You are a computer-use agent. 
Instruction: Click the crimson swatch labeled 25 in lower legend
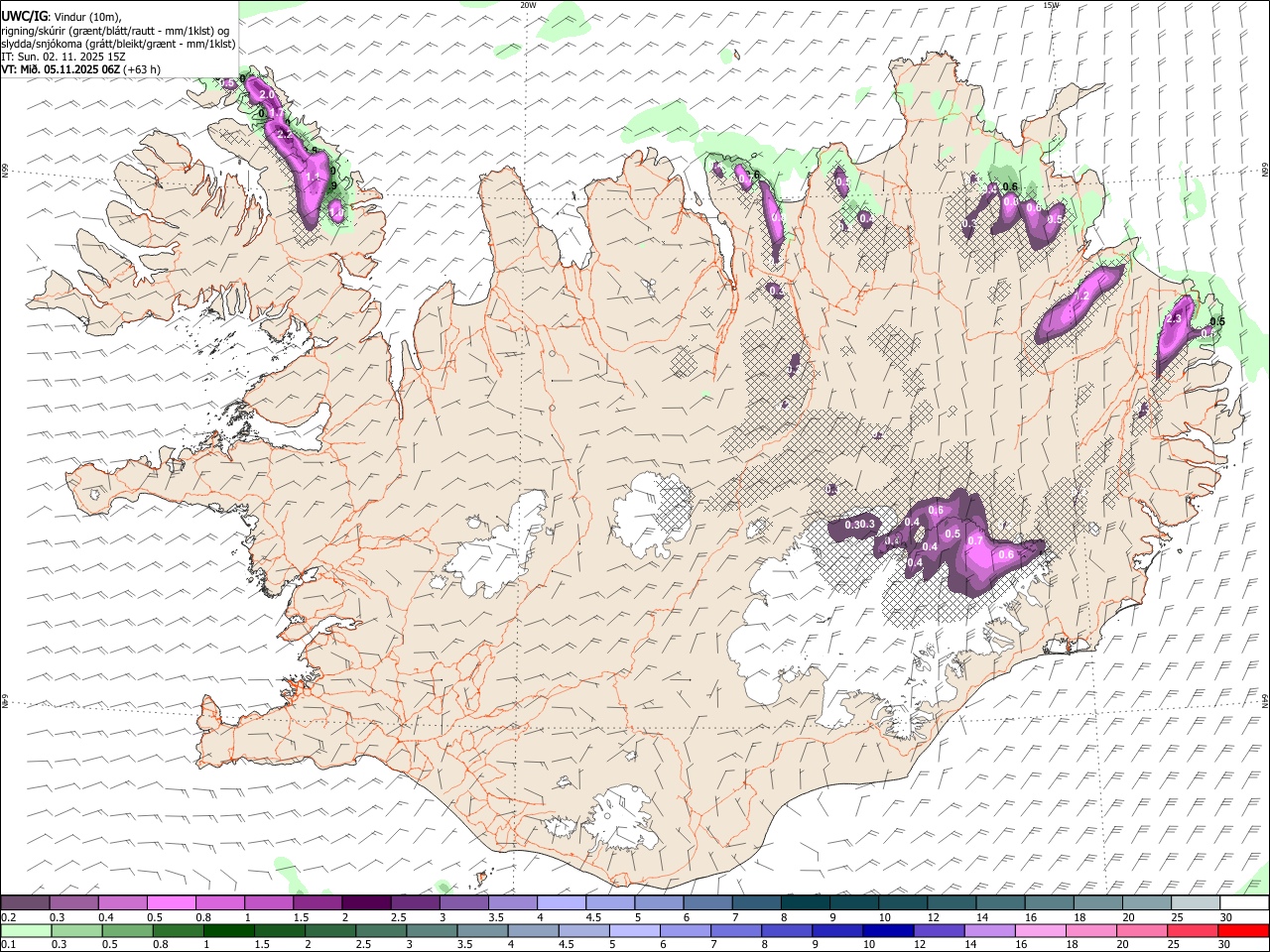point(1192,930)
